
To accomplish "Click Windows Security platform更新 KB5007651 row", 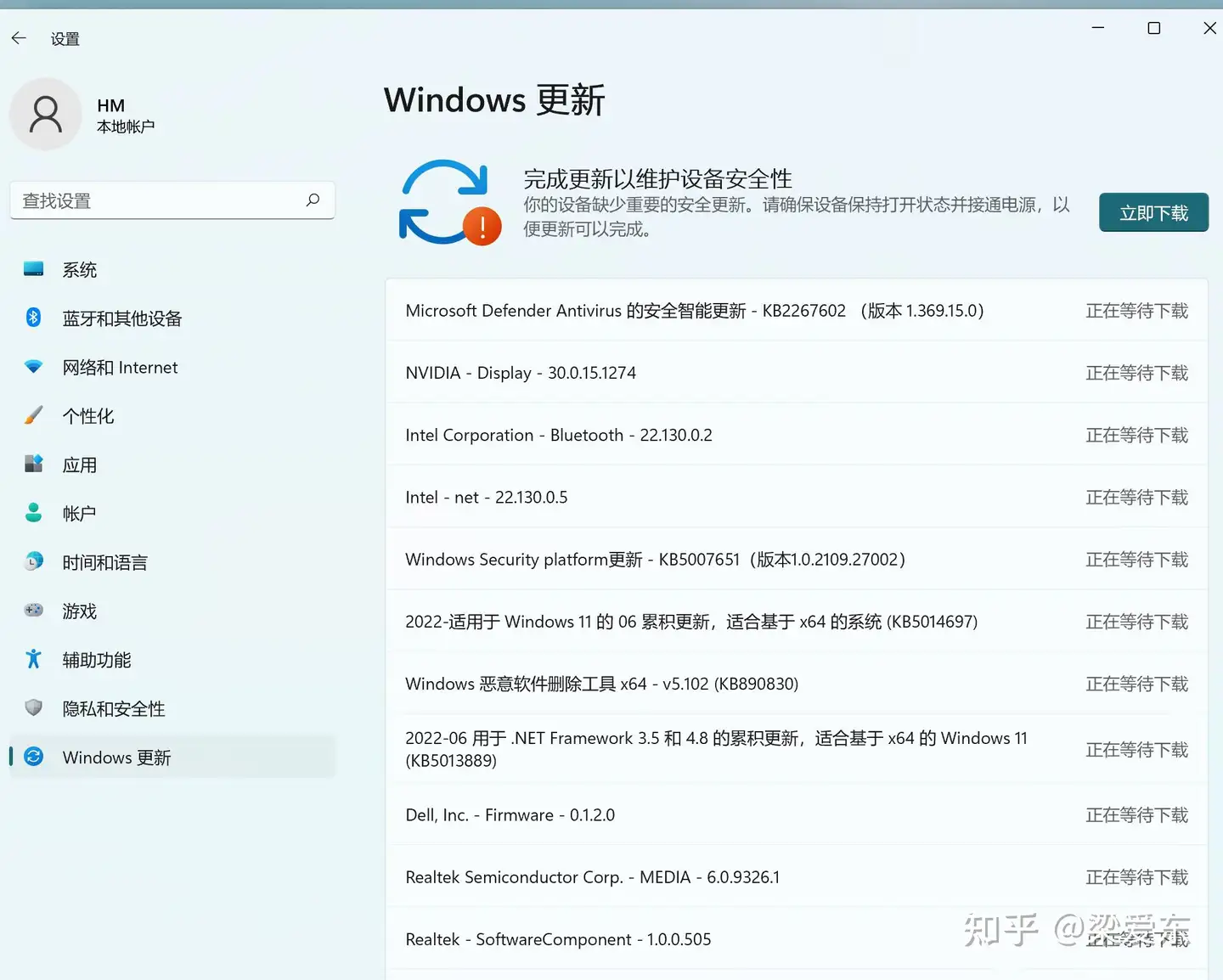I will click(797, 559).
